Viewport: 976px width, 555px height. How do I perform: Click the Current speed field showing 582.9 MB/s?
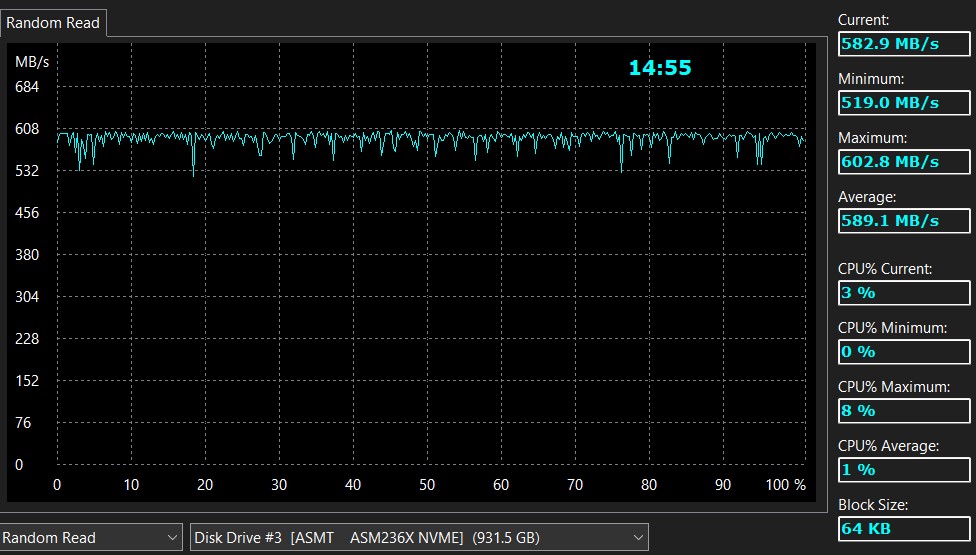point(904,44)
